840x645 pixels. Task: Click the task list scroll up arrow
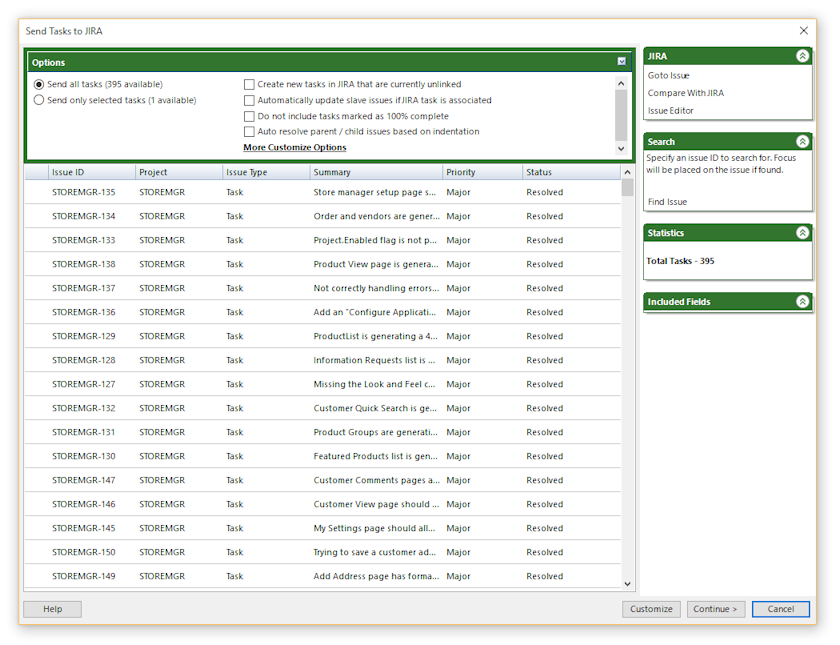tap(627, 172)
